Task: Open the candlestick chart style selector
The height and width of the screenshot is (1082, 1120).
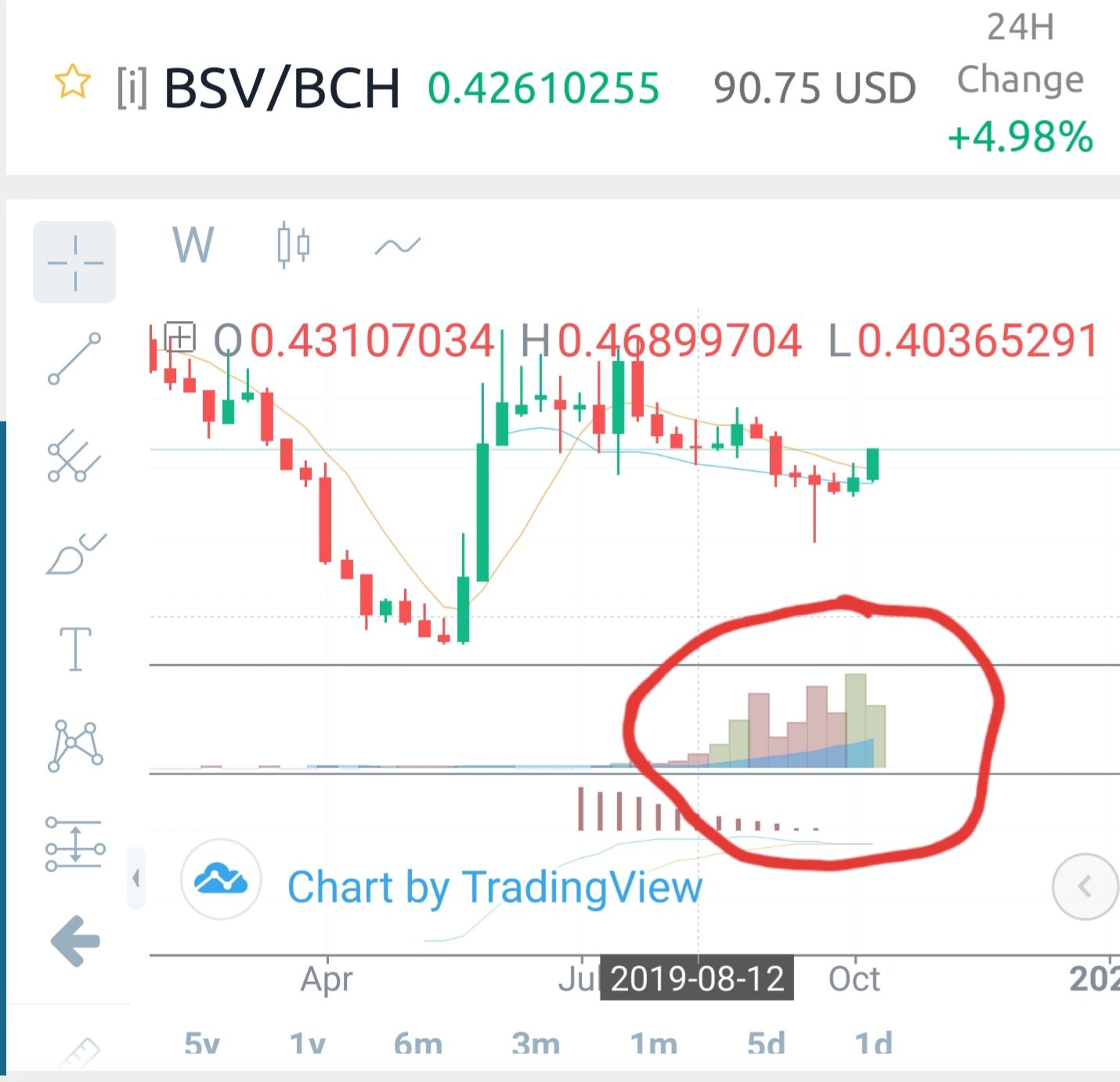Action: click(x=294, y=245)
